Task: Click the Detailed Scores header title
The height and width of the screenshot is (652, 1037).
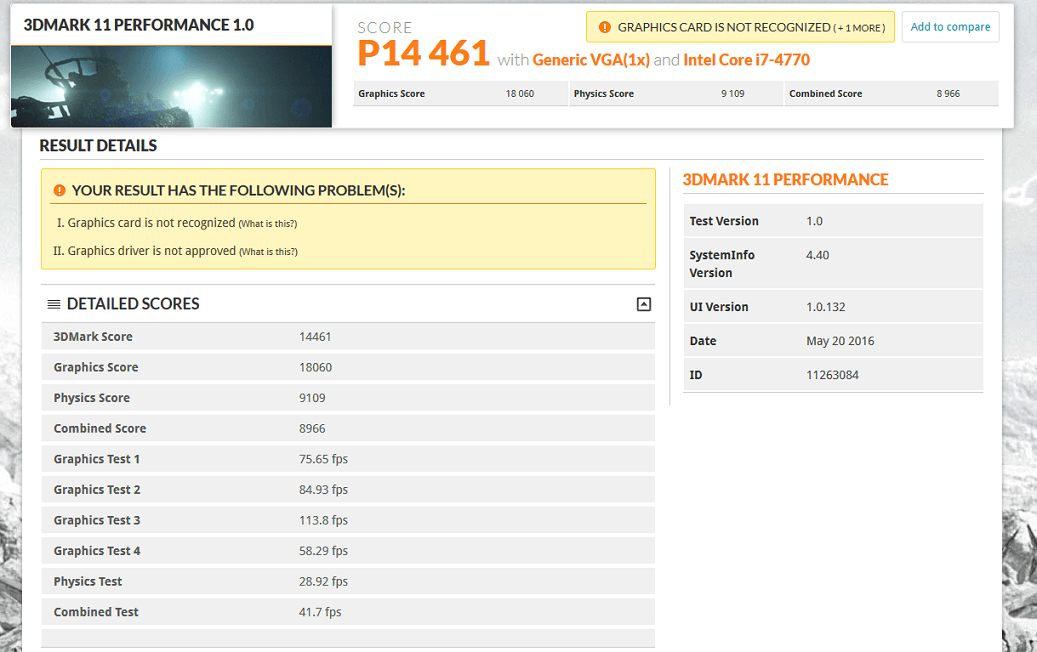Action: click(x=133, y=304)
